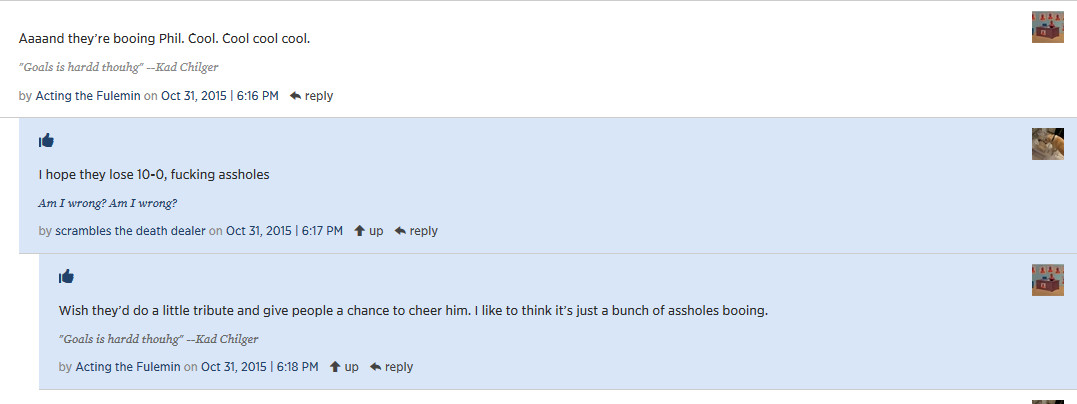Open avatar beside the 'little tribute' comment

tap(1047, 279)
